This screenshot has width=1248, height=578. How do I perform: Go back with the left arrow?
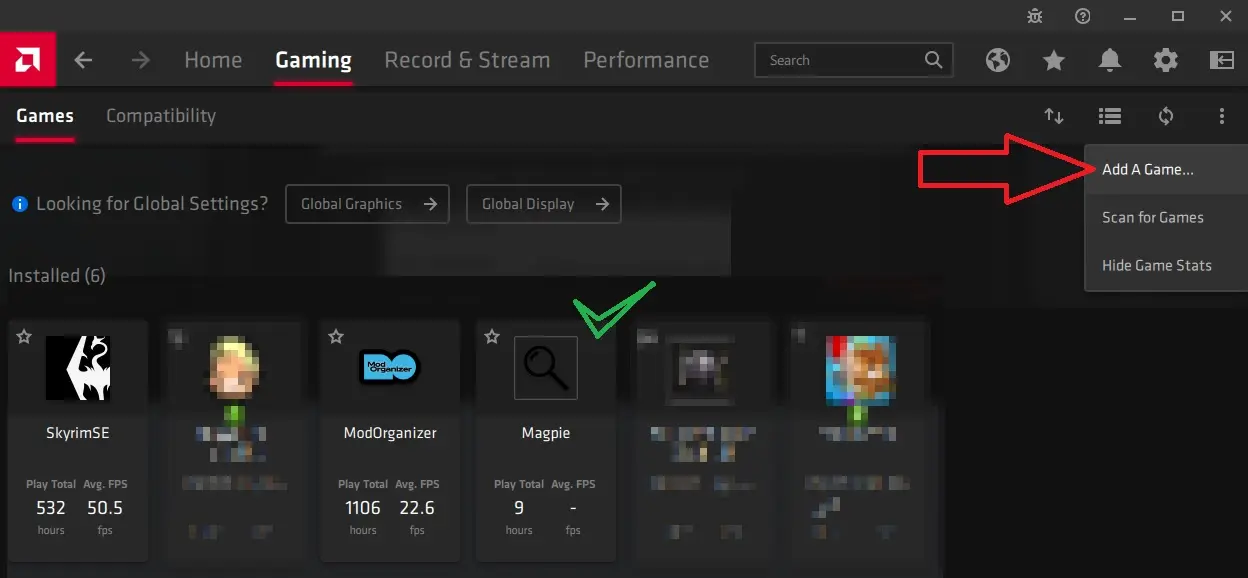click(83, 60)
